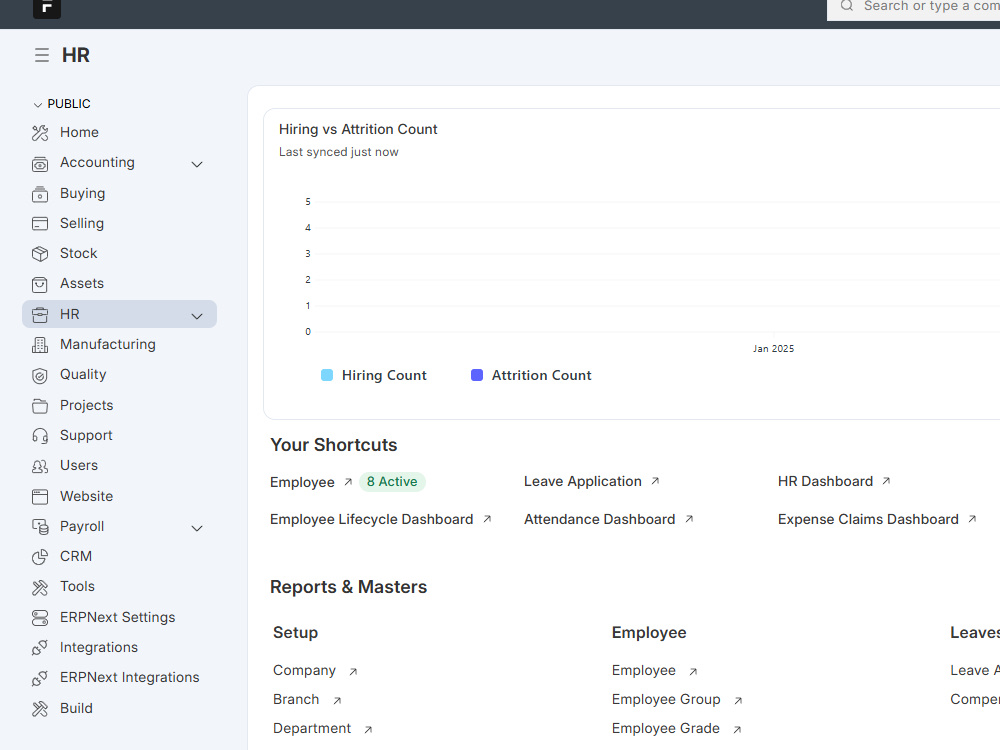Click the Website browser icon
Viewport: 1000px width, 750px height.
[x=40, y=497]
